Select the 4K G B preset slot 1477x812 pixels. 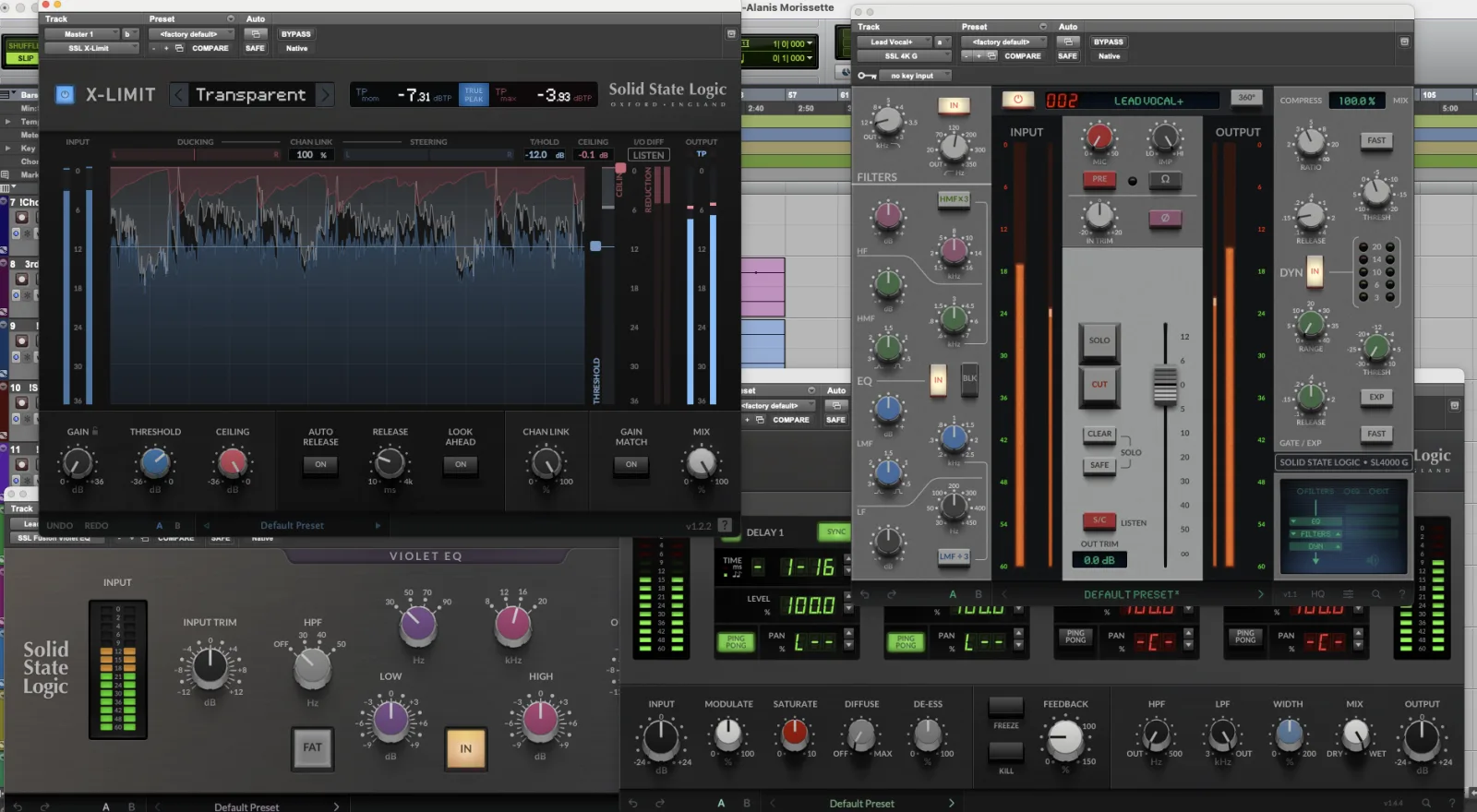(979, 594)
